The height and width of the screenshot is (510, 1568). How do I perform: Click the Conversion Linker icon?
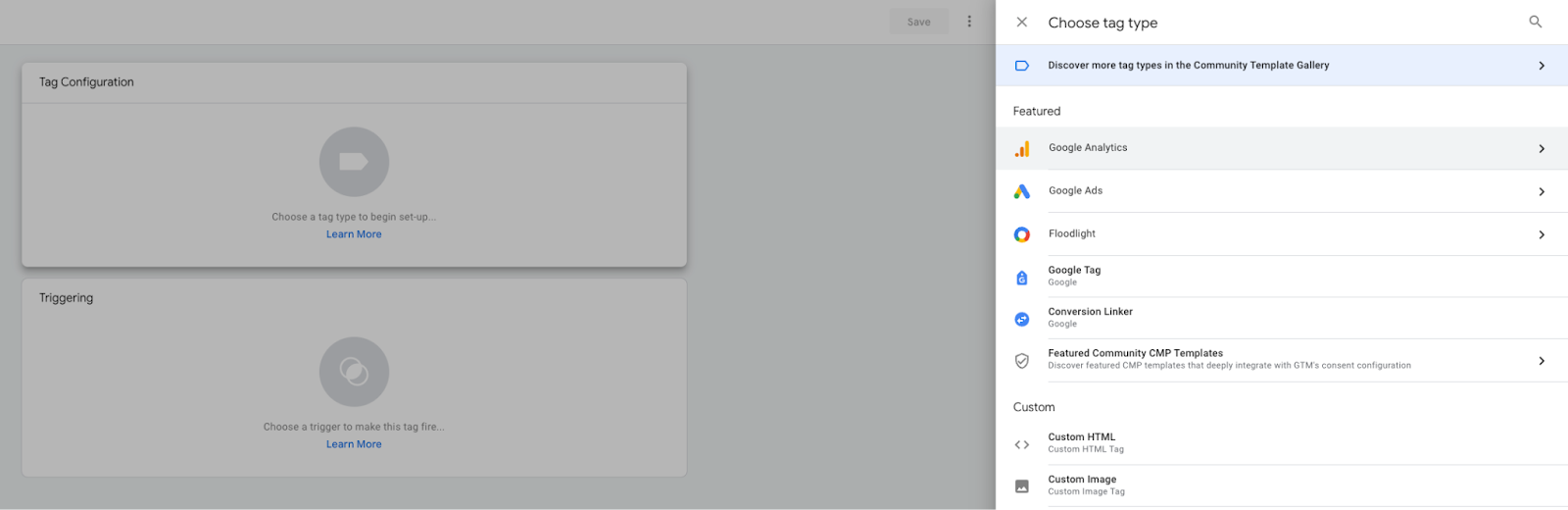pyautogui.click(x=1022, y=319)
